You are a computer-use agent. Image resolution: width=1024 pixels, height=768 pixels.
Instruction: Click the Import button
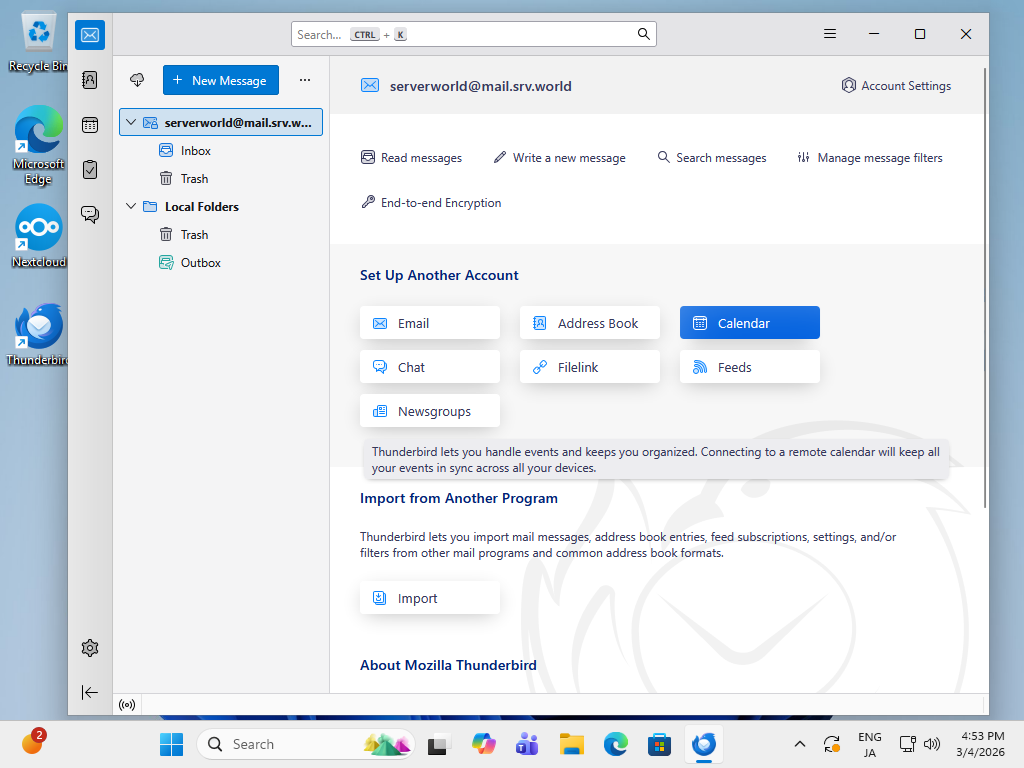430,598
